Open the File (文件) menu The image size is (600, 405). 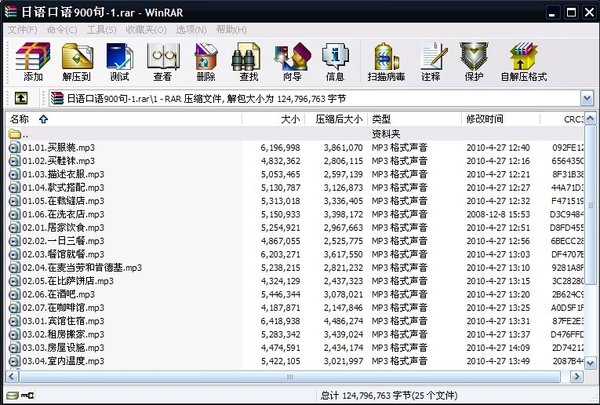(x=22, y=29)
